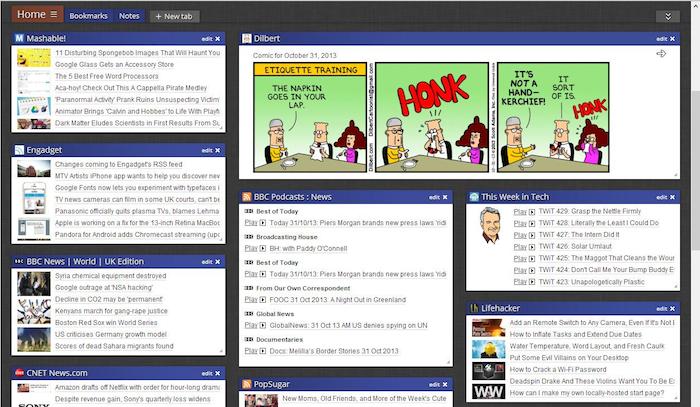The height and width of the screenshot is (407, 700).
Task: Go to next Dilbert comic with arrow icon
Action: point(661,54)
